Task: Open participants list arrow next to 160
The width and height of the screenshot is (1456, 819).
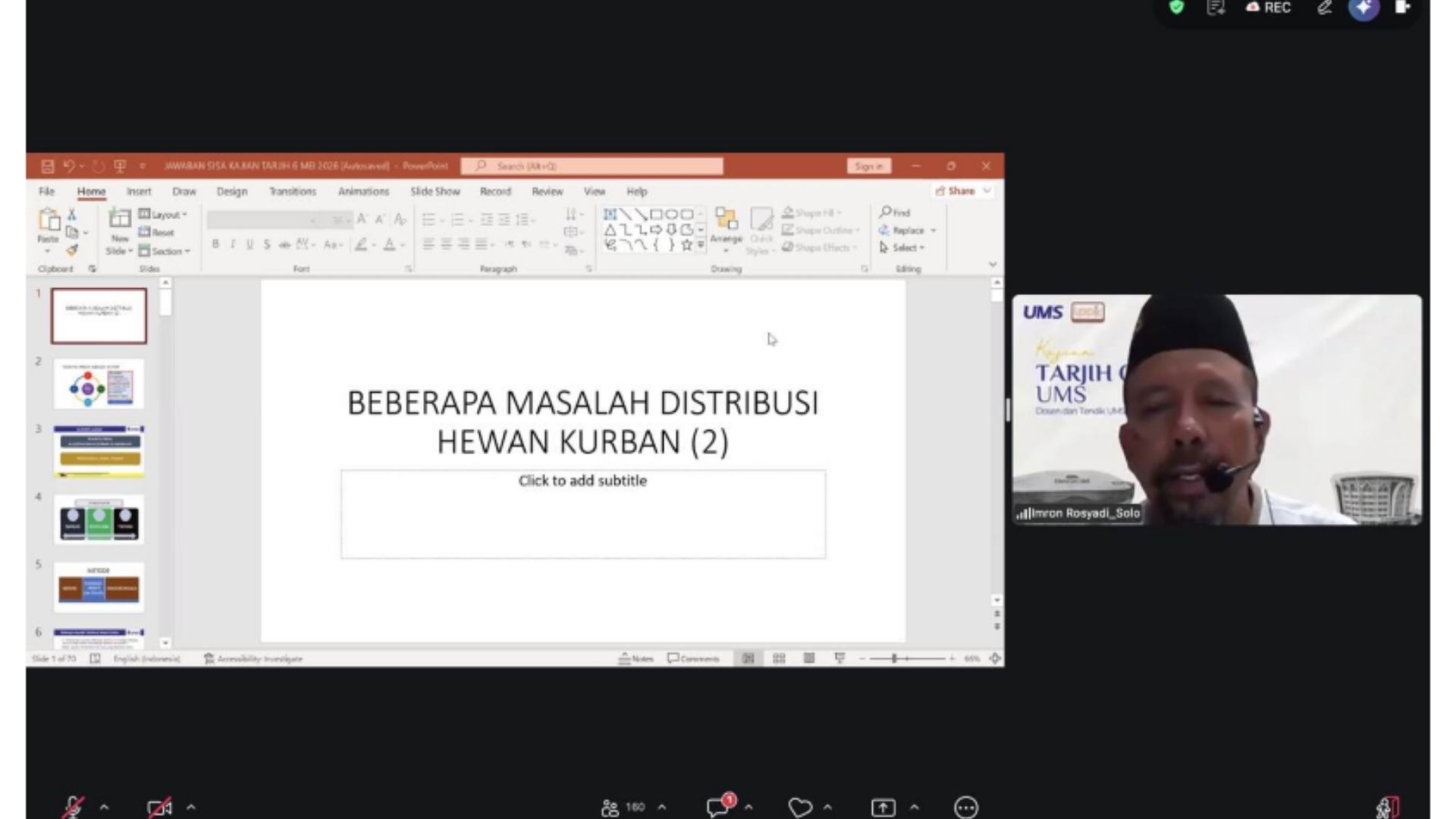Action: point(662,808)
